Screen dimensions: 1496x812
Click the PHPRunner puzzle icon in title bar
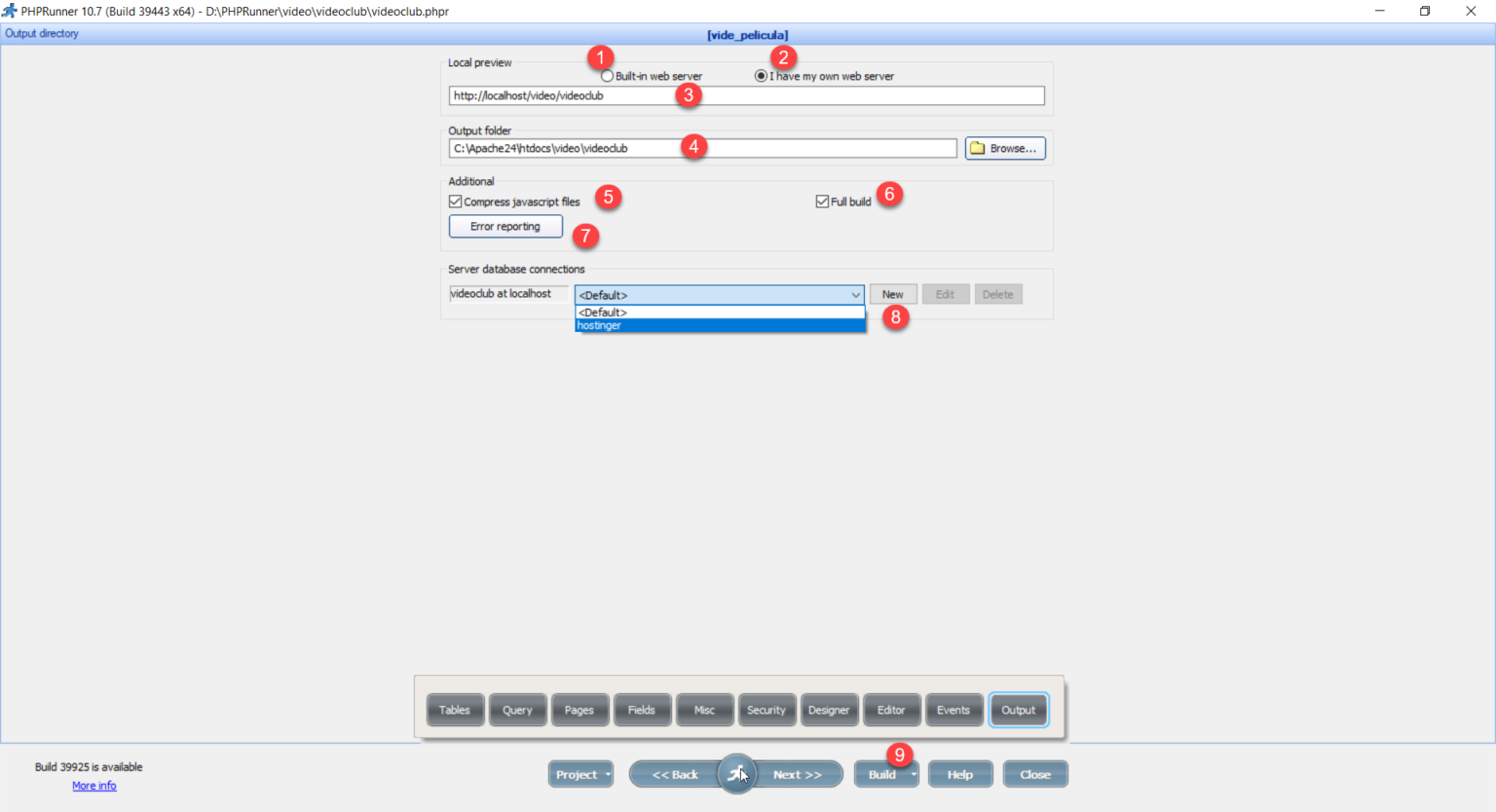(x=11, y=11)
